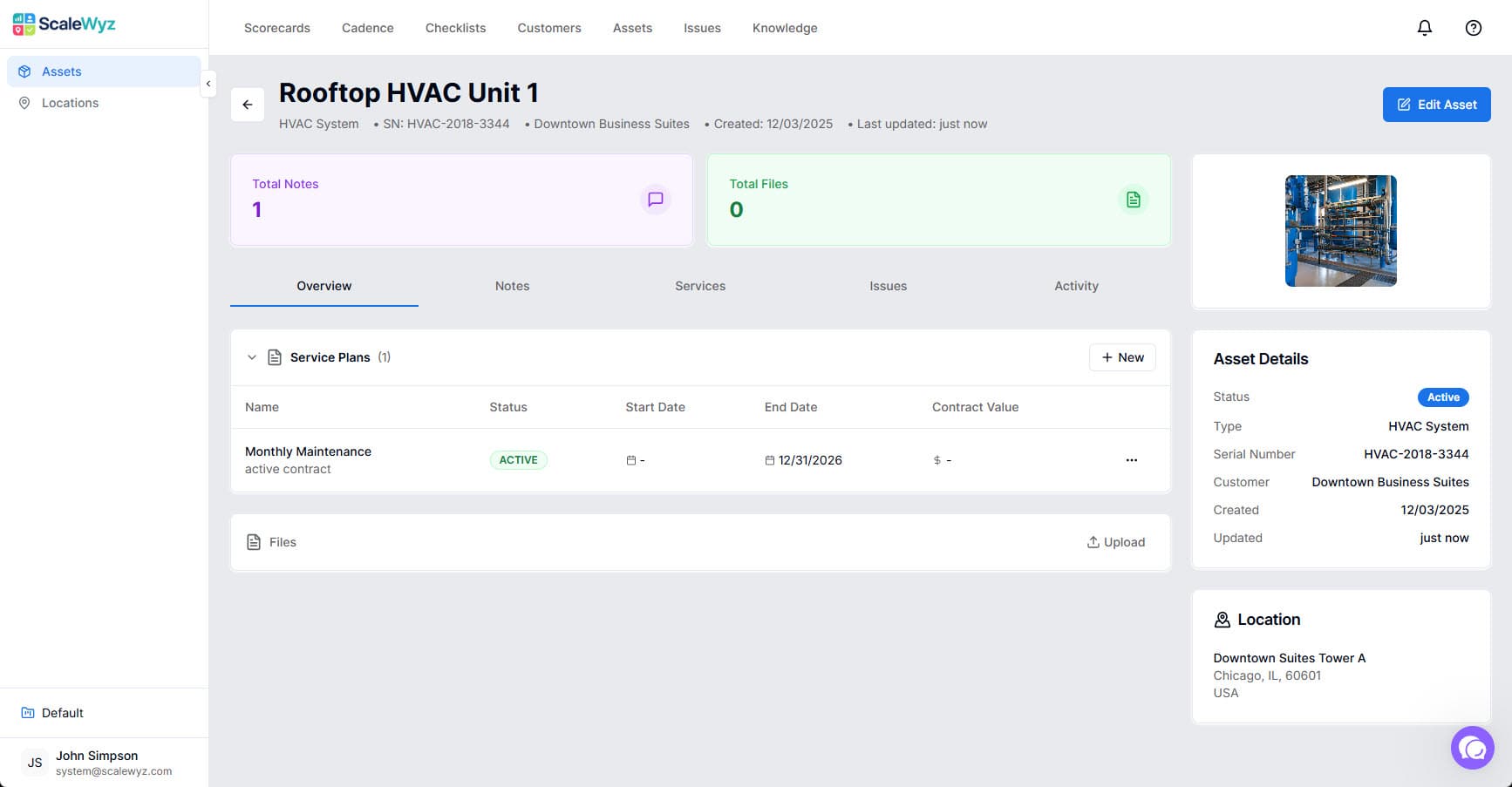The height and width of the screenshot is (787, 1512).
Task: Create a new service plan with New
Action: (x=1122, y=356)
